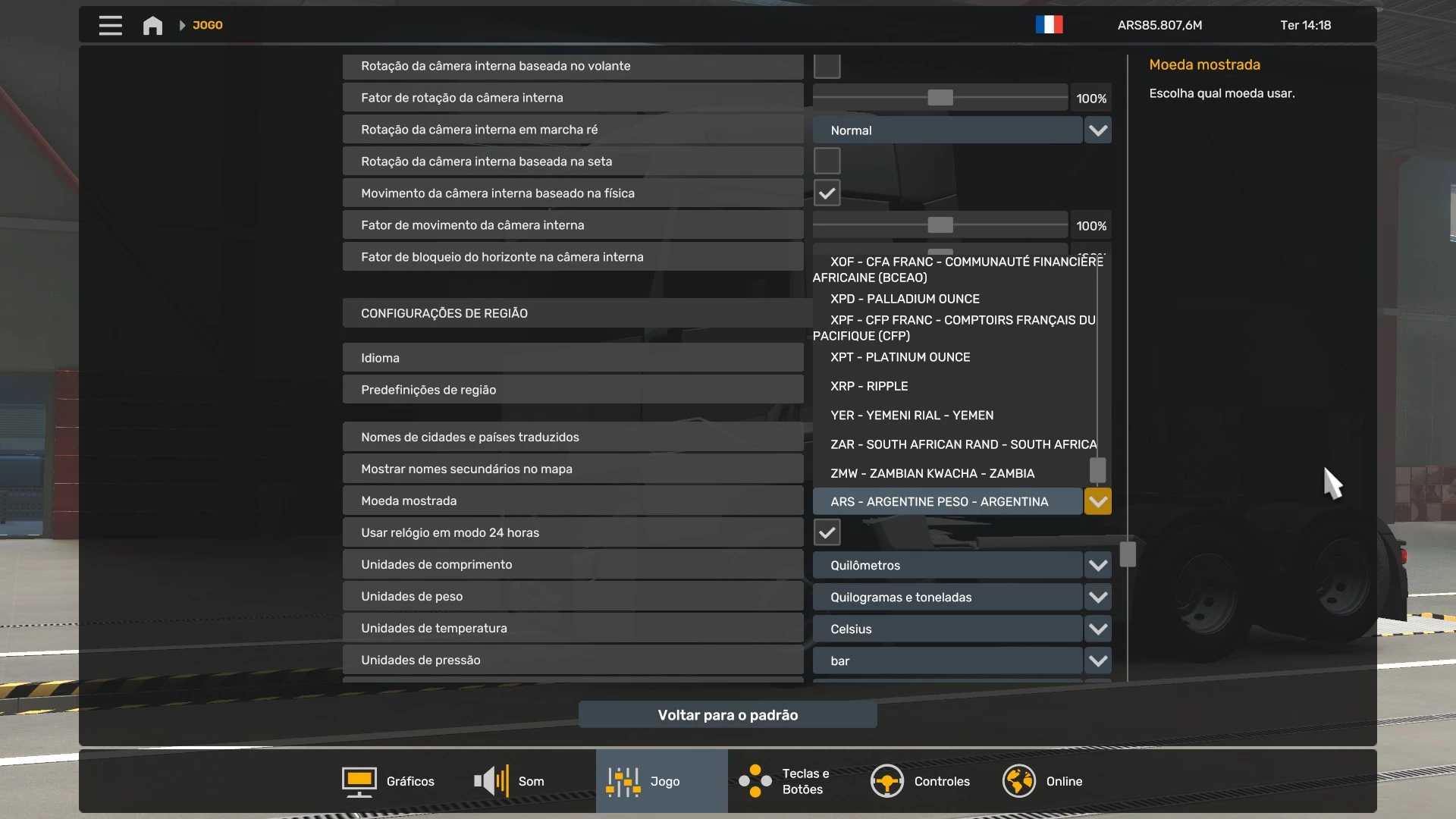Adjust the interior camera rotation factor slider
This screenshot has height=819, width=1456.
click(940, 98)
